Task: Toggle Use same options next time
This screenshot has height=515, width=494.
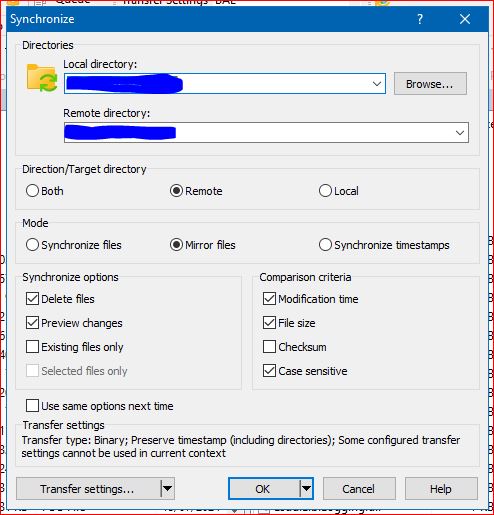Action: 32,406
